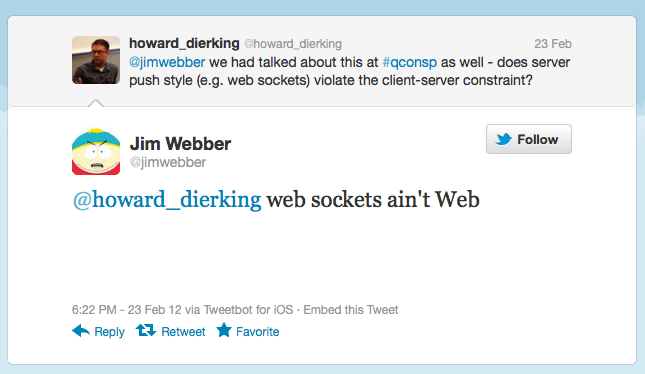The width and height of the screenshot is (645, 374).
Task: Open howard_dierking's profile photo
Action: (96, 60)
